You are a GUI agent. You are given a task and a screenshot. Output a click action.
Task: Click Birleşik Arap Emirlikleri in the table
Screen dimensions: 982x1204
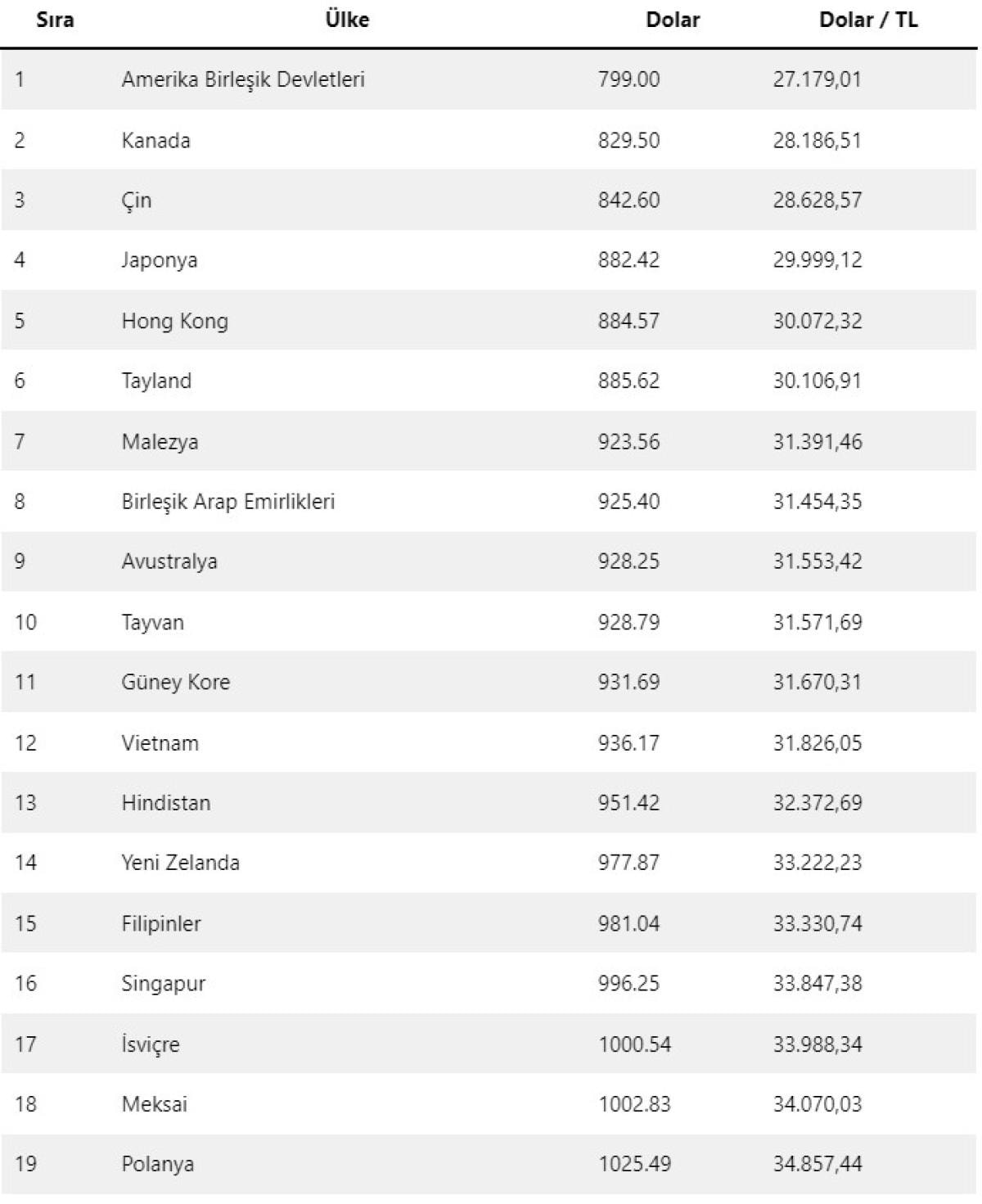pos(227,502)
